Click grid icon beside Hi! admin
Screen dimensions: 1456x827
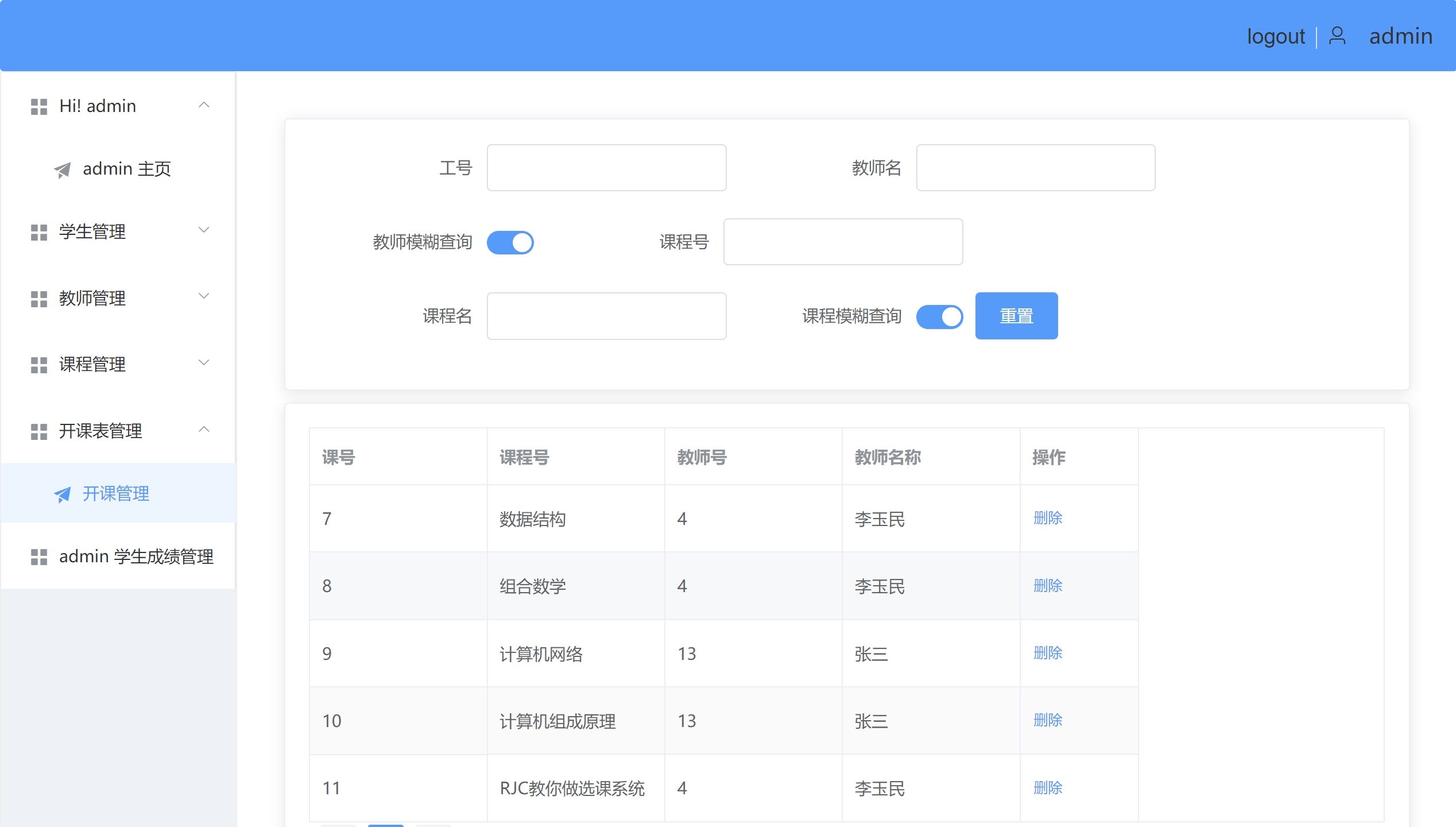(39, 106)
